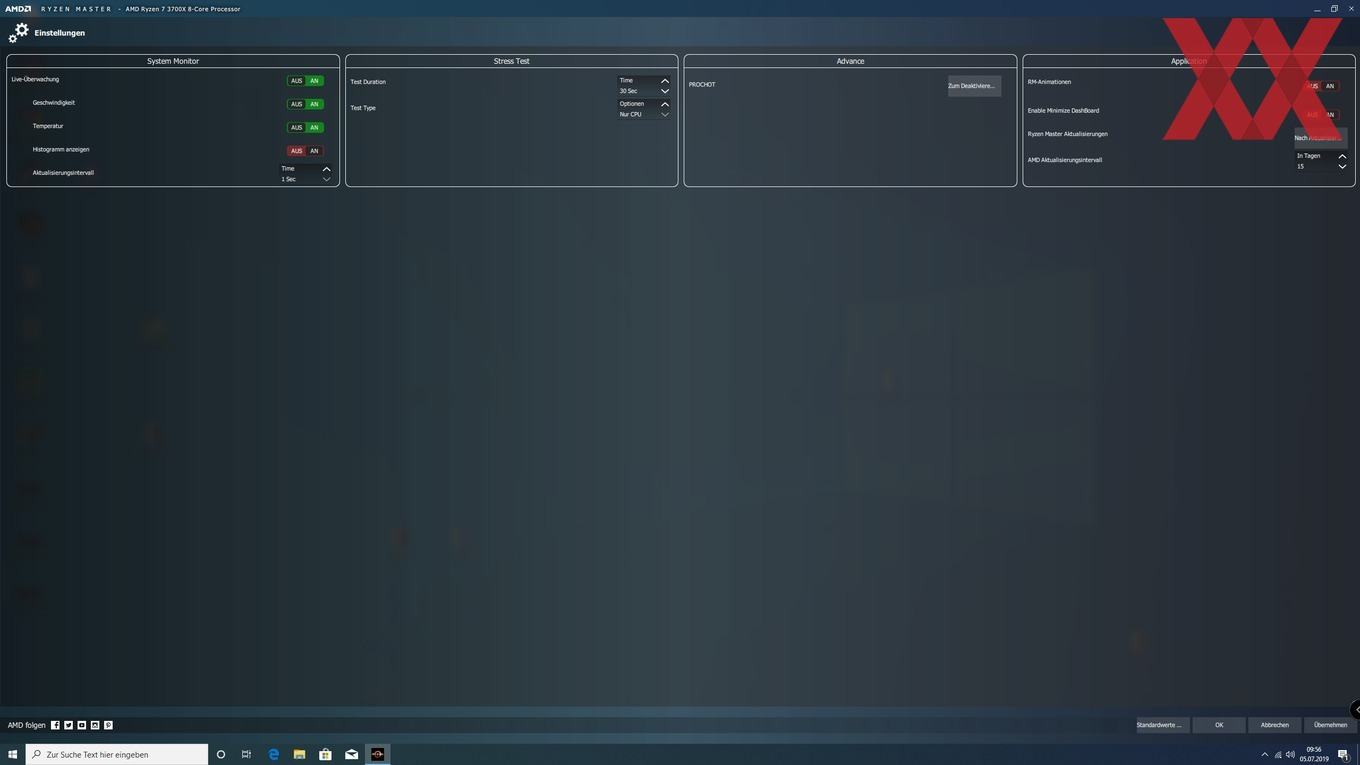Decrease AMD Aktualisierungsintervall days down arrow

tap(1342, 166)
